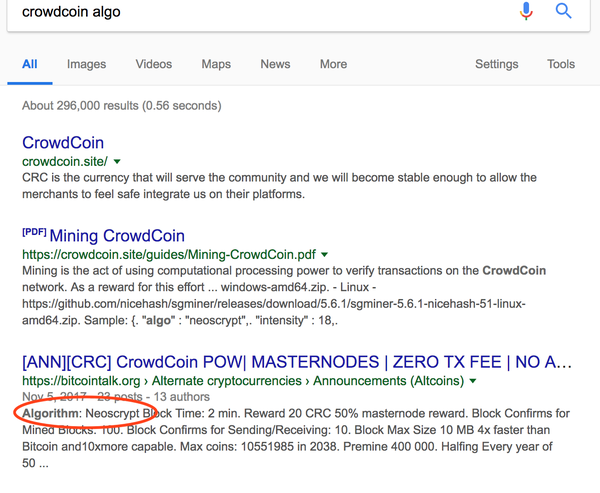
Task: Open the Maps tab
Action: 216,64
